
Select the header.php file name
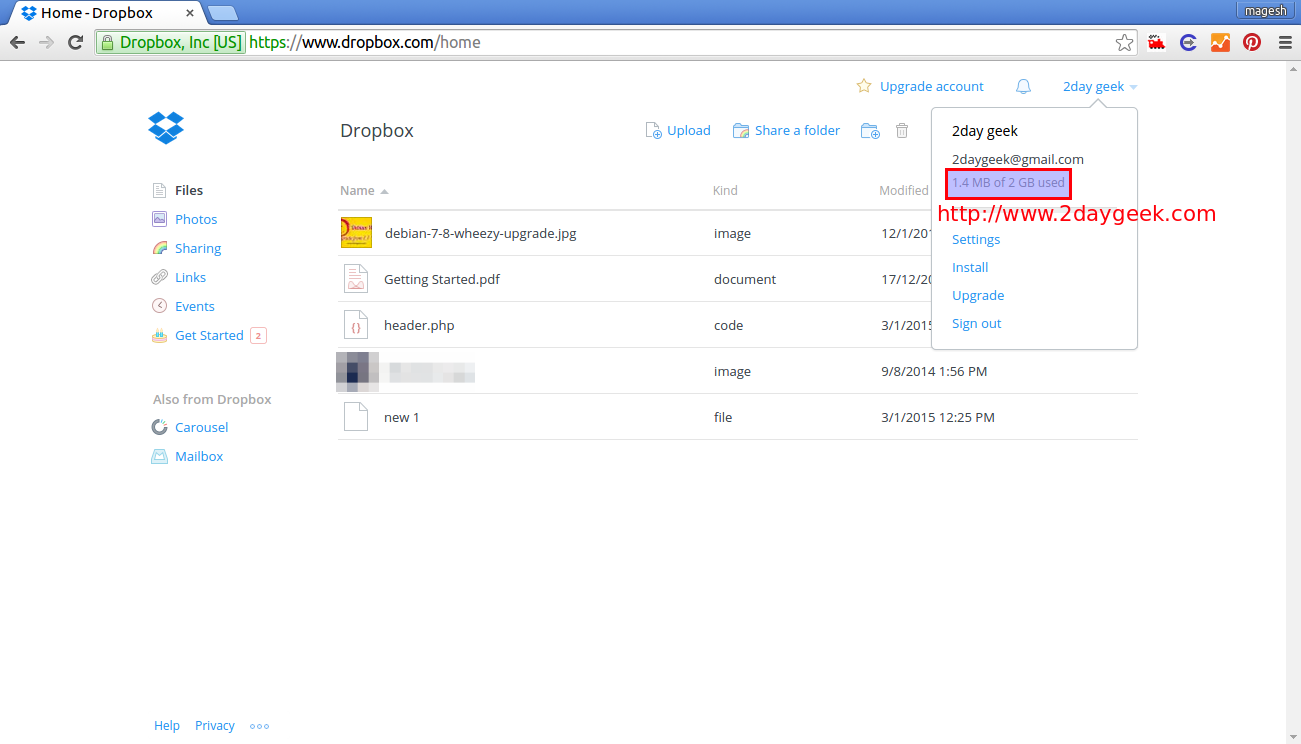(x=419, y=325)
